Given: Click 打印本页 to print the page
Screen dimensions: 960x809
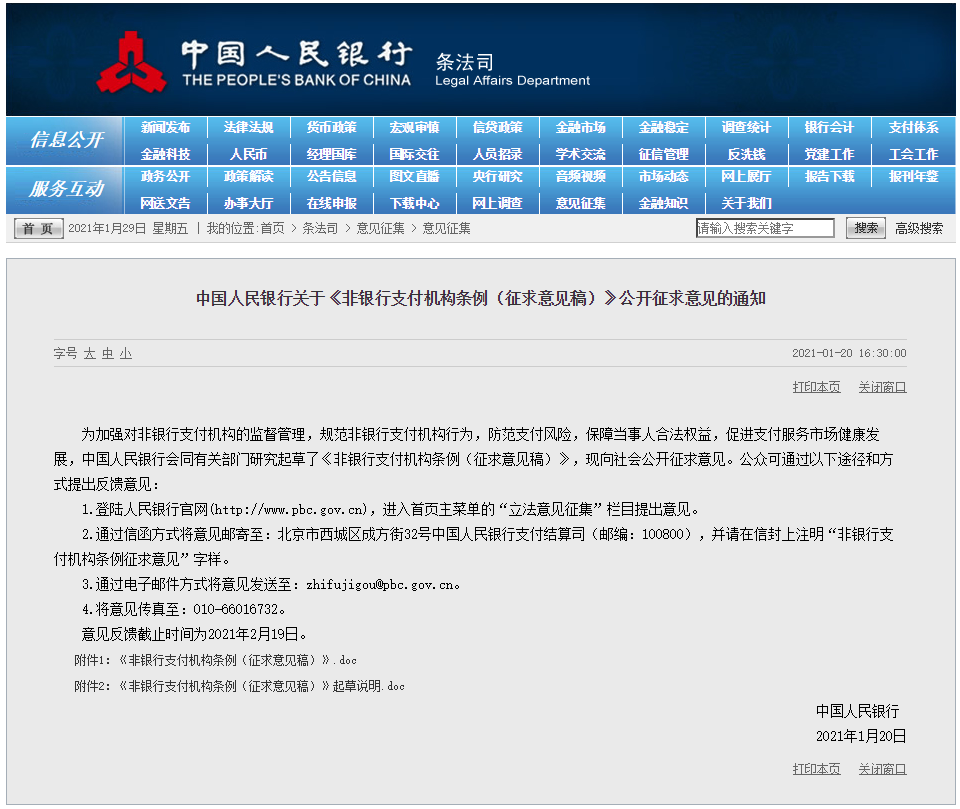Looking at the screenshot, I should point(816,386).
